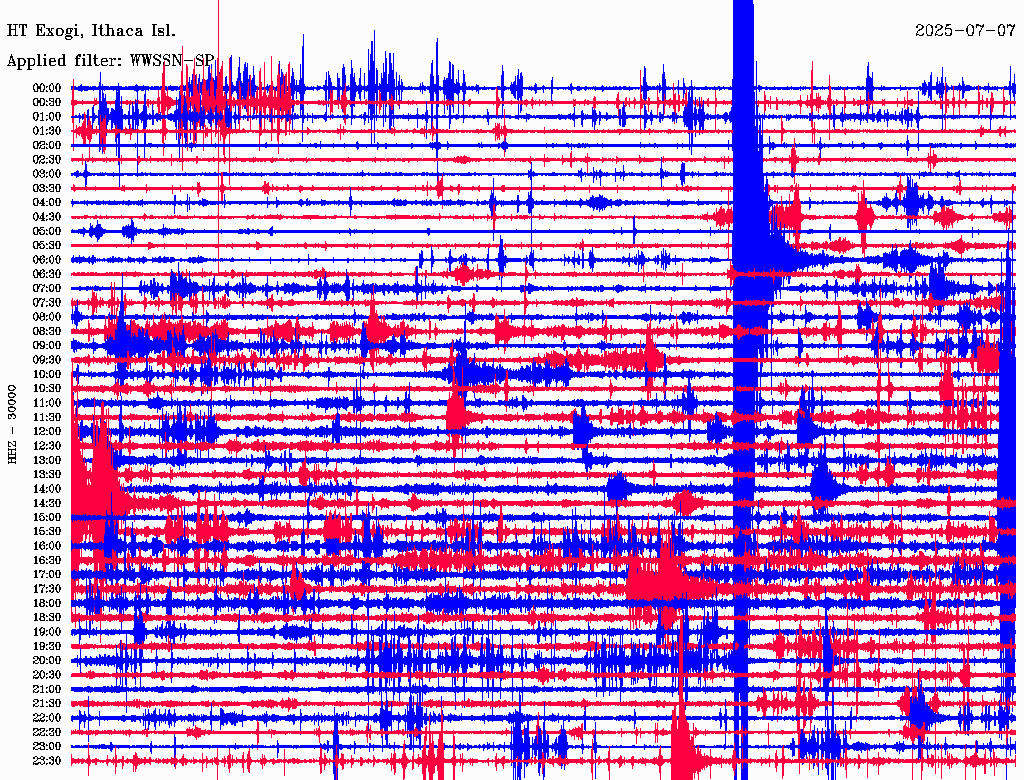Click the date label 2025-07-07
Screen dimensions: 1024x780
coord(965,31)
